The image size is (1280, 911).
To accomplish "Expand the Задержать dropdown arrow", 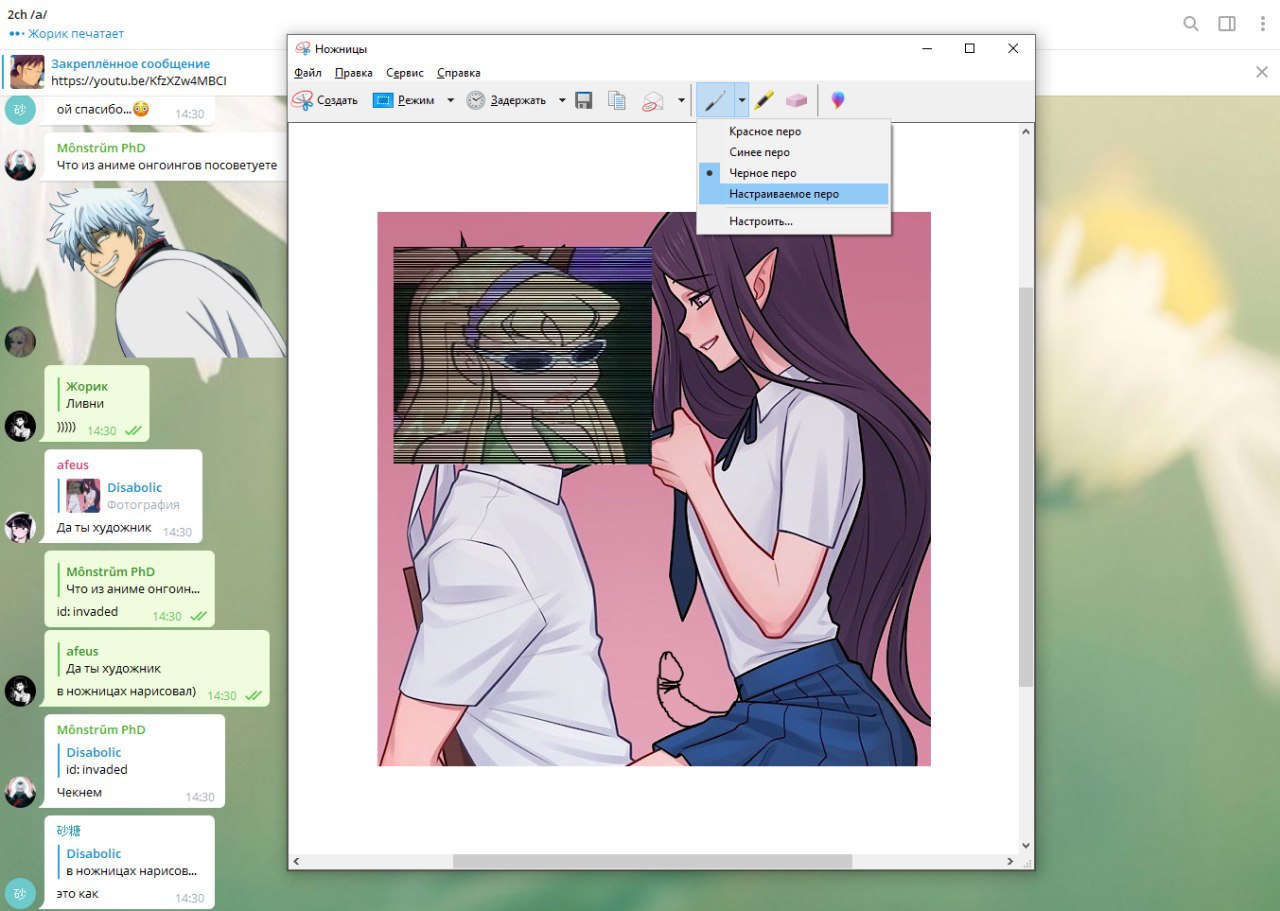I will coord(562,100).
